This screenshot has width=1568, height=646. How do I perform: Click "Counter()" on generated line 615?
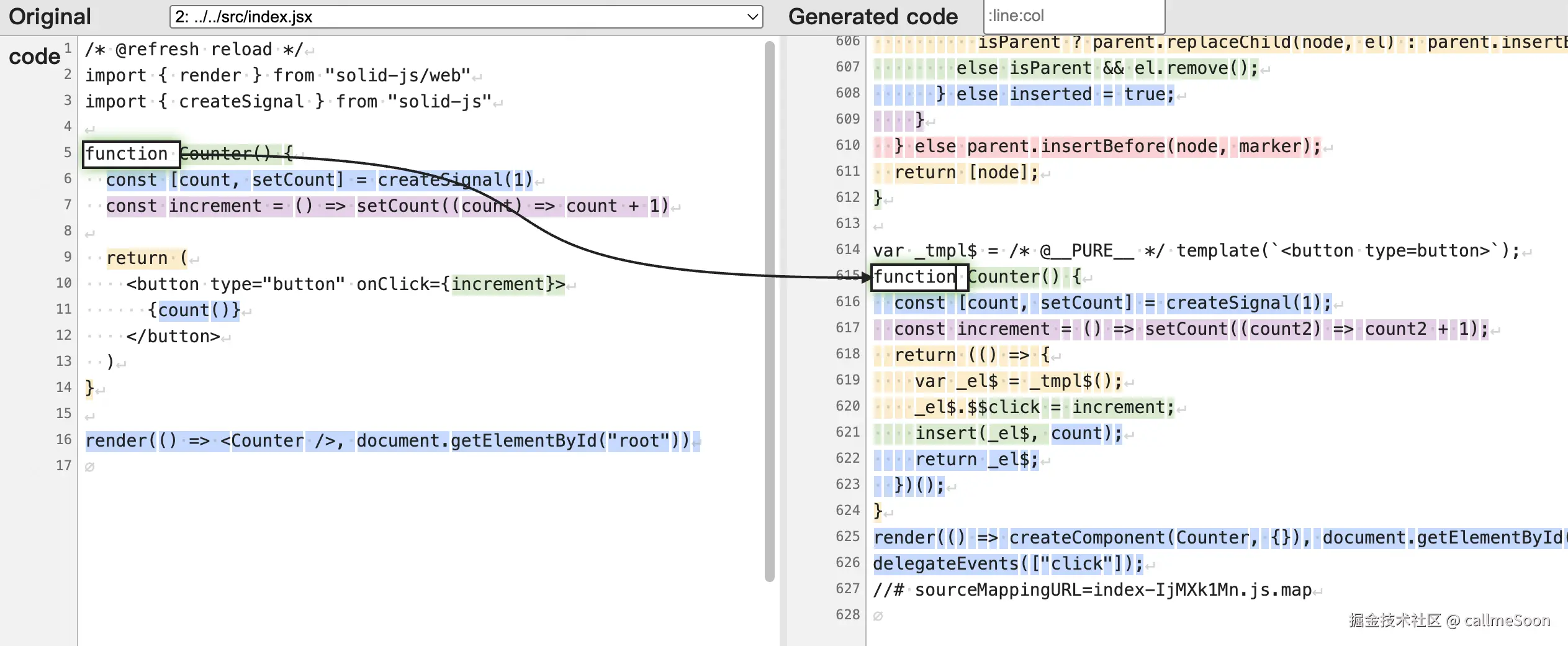pos(1014,276)
